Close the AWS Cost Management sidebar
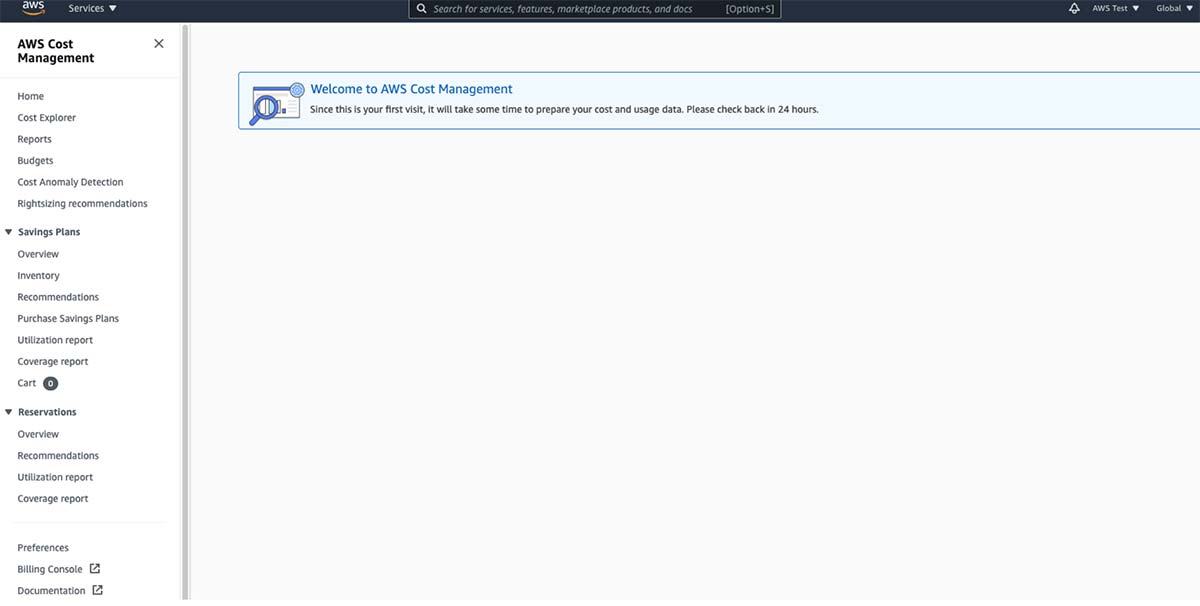1200x606 pixels. pos(158,44)
